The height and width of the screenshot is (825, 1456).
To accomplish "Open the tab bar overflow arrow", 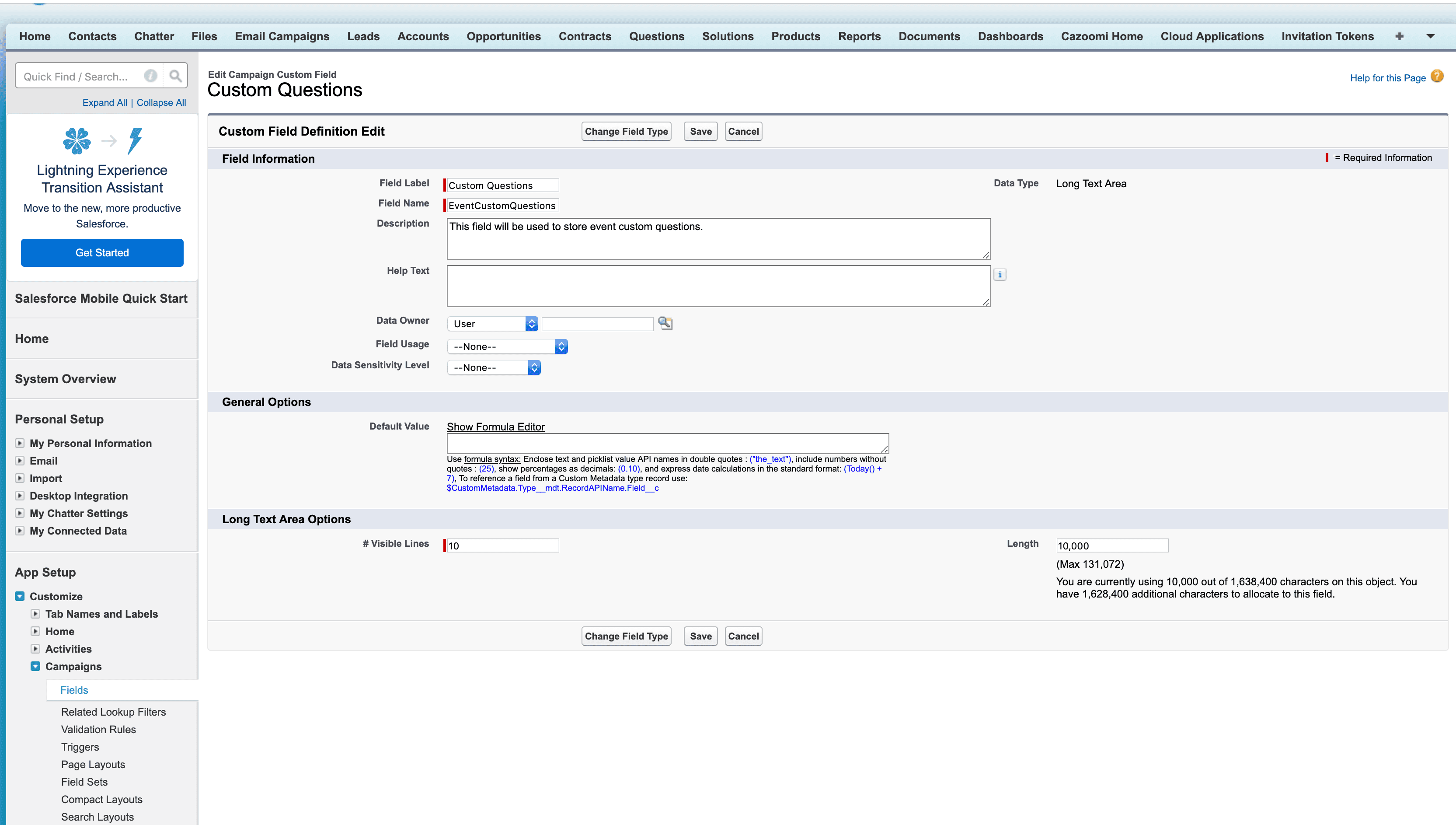I will (x=1431, y=36).
